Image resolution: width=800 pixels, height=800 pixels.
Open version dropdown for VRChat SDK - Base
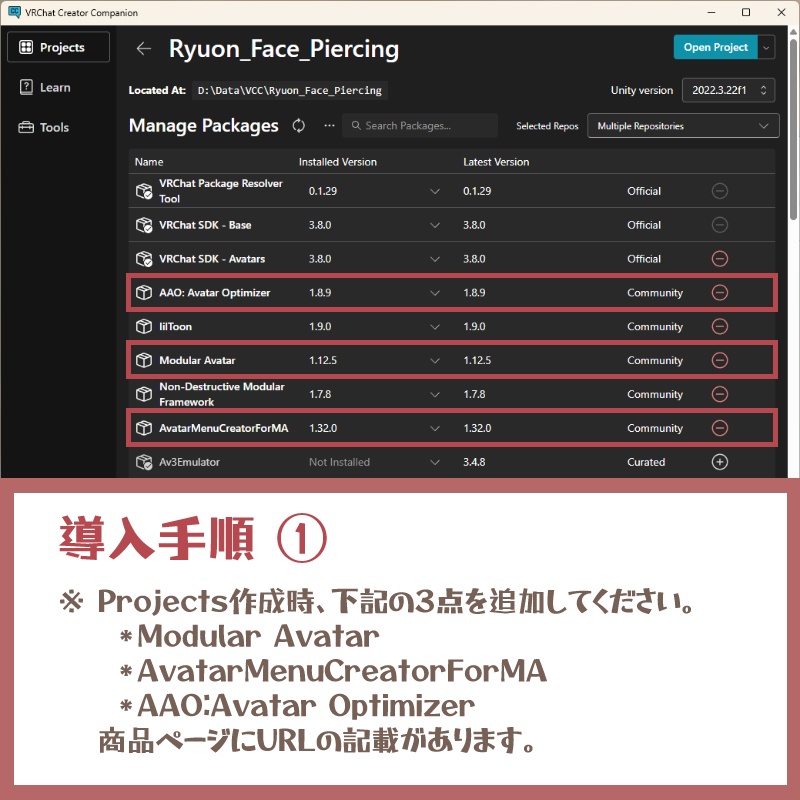[435, 225]
